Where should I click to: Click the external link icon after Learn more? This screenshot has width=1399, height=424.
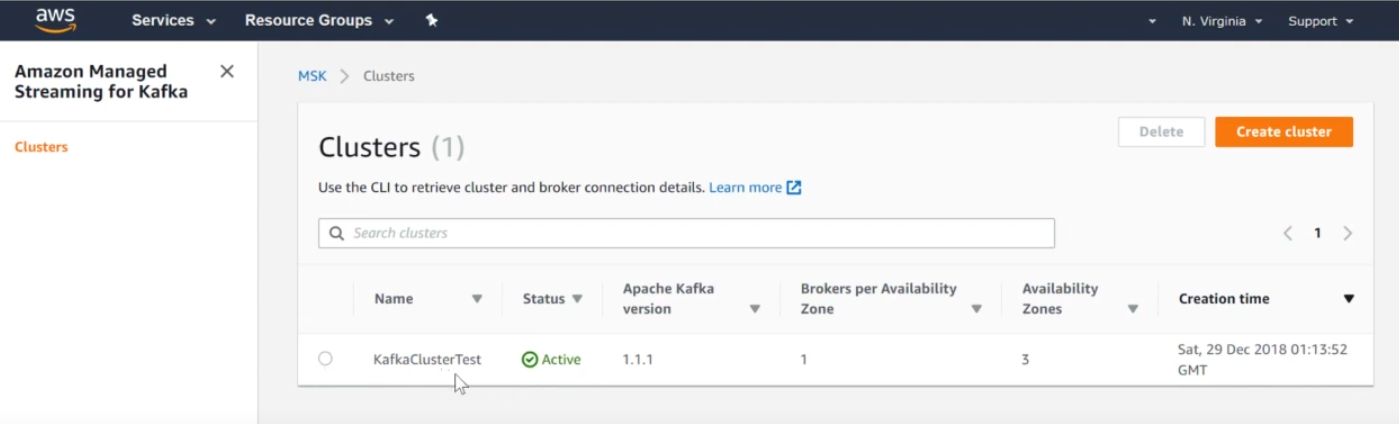(794, 187)
